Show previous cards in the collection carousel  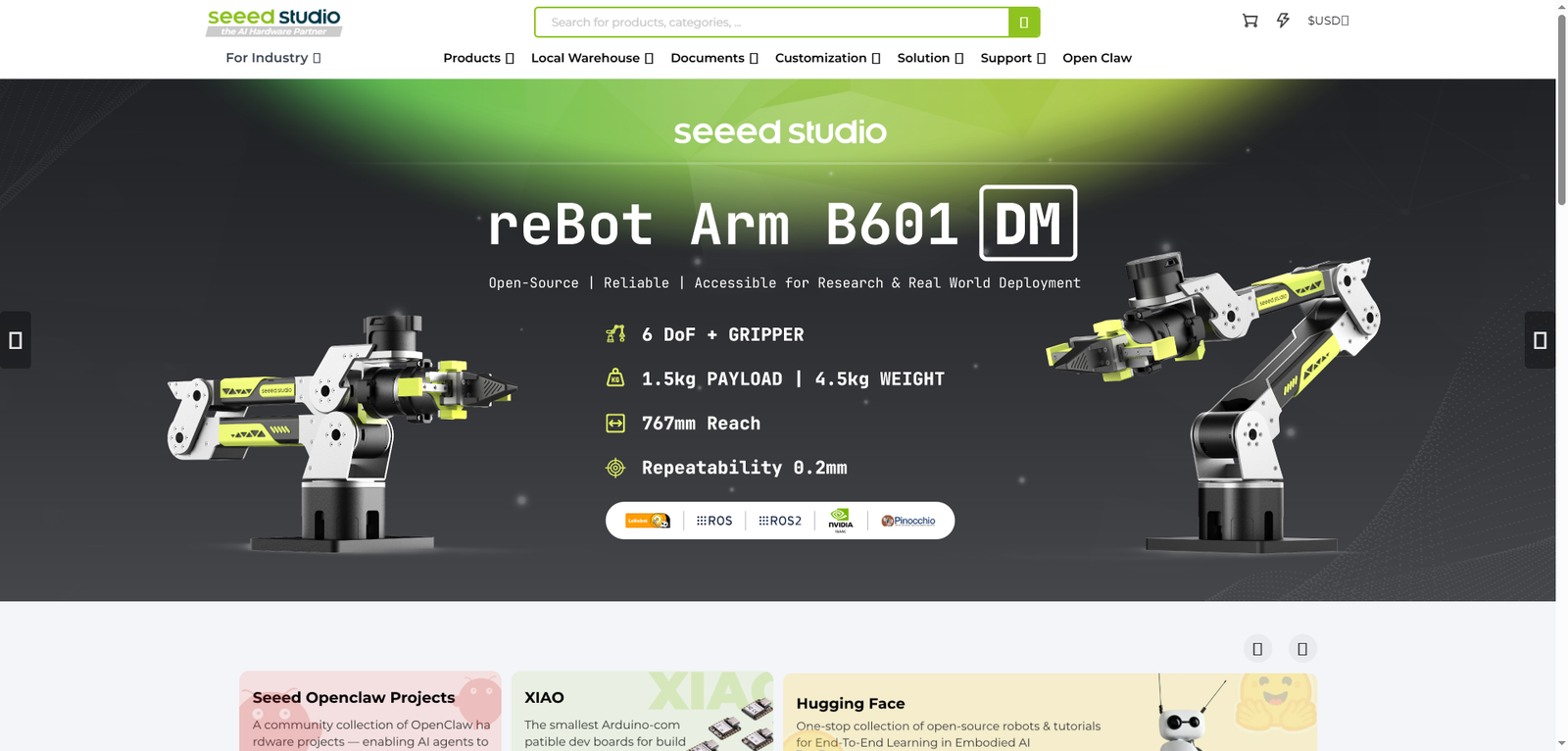[x=1257, y=649]
